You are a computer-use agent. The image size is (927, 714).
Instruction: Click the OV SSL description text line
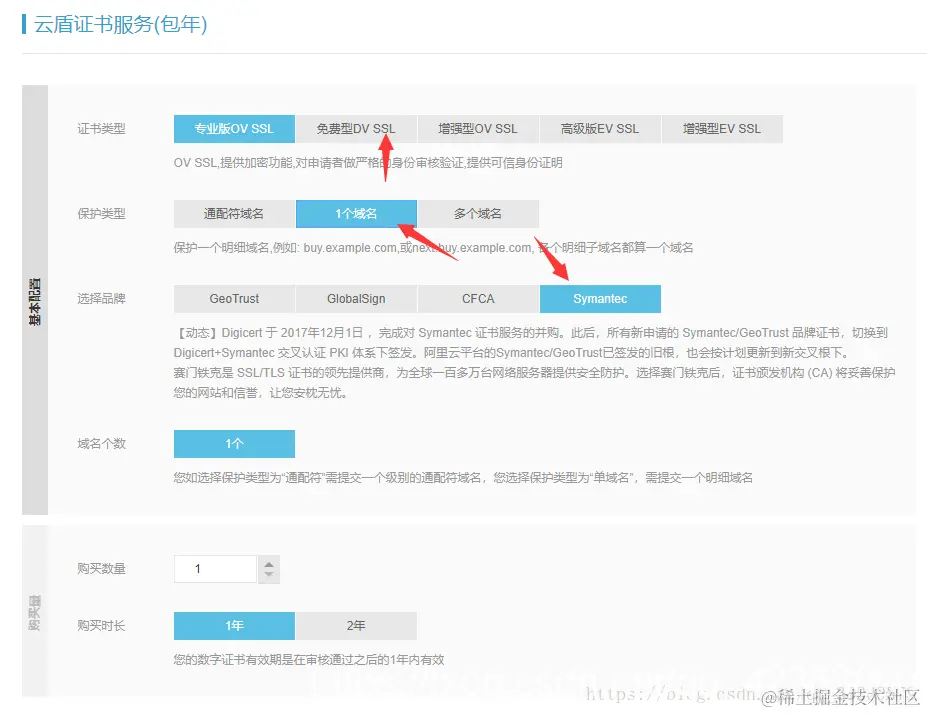[x=368, y=163]
